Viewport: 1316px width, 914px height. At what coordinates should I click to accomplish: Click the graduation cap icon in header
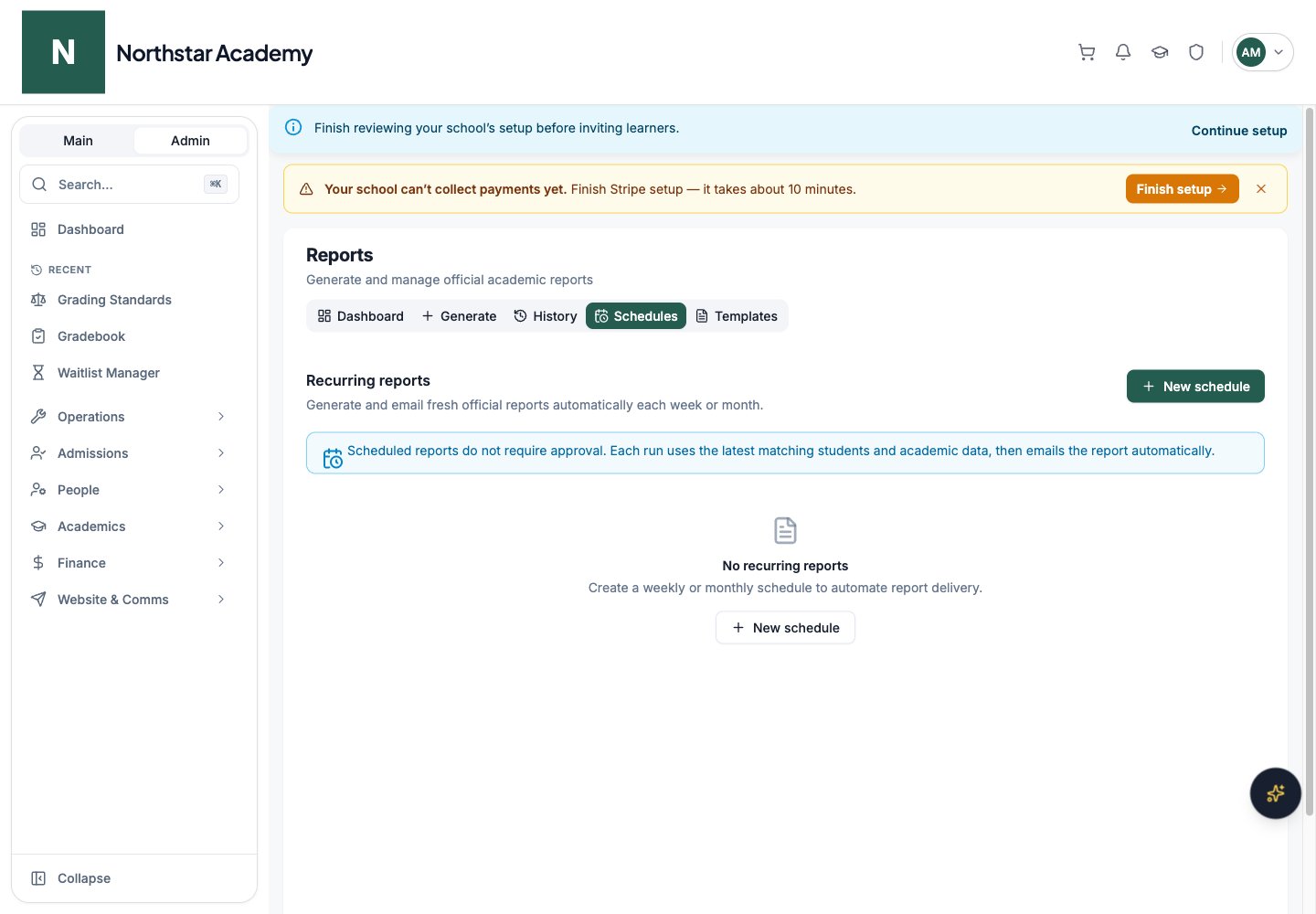[1160, 52]
